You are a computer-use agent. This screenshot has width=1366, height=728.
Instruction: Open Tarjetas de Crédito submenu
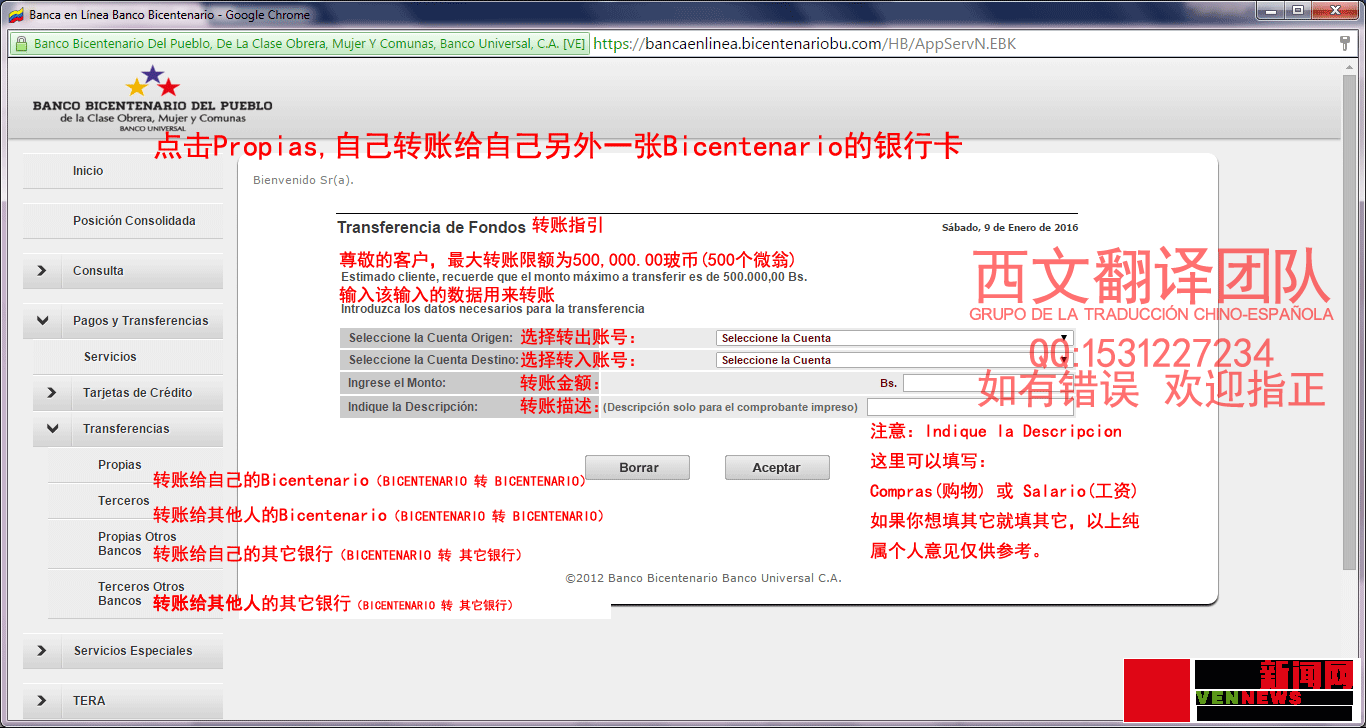tap(138, 393)
